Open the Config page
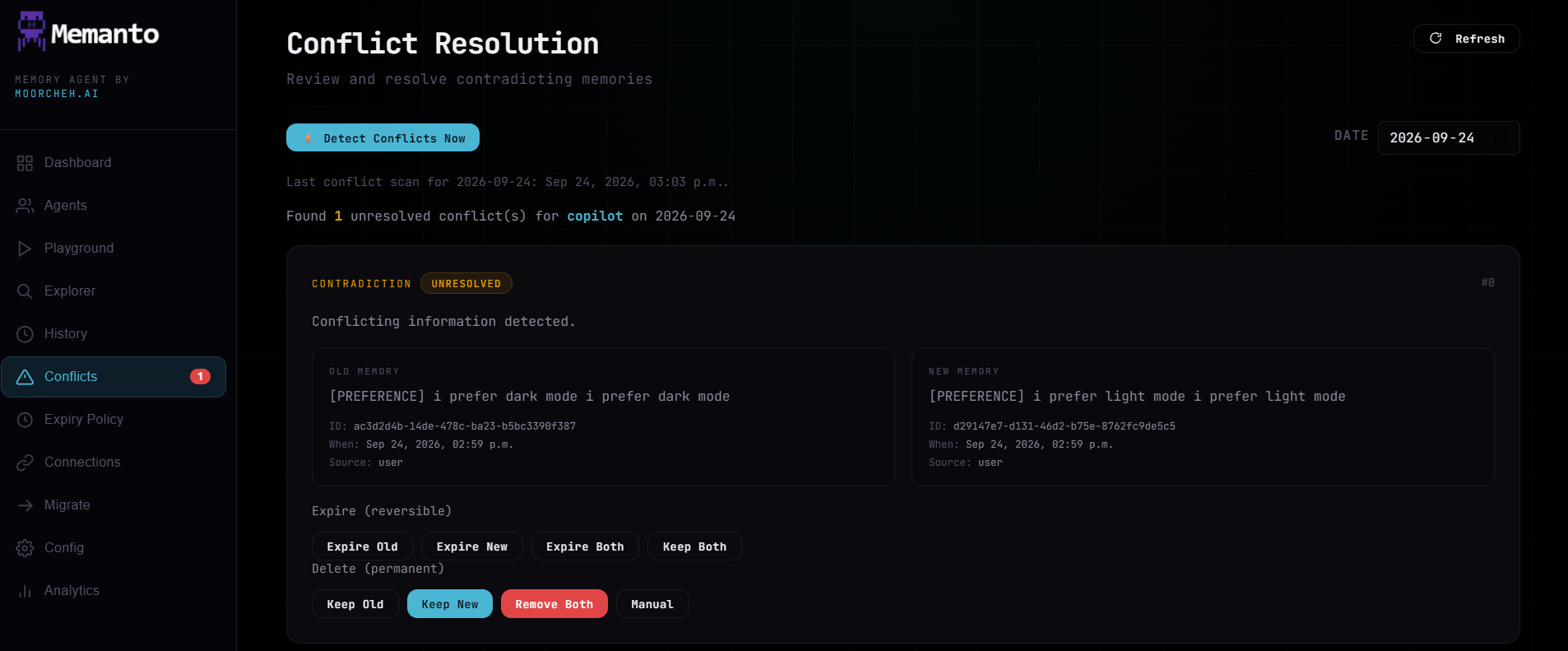This screenshot has width=1568, height=651. click(x=114, y=548)
